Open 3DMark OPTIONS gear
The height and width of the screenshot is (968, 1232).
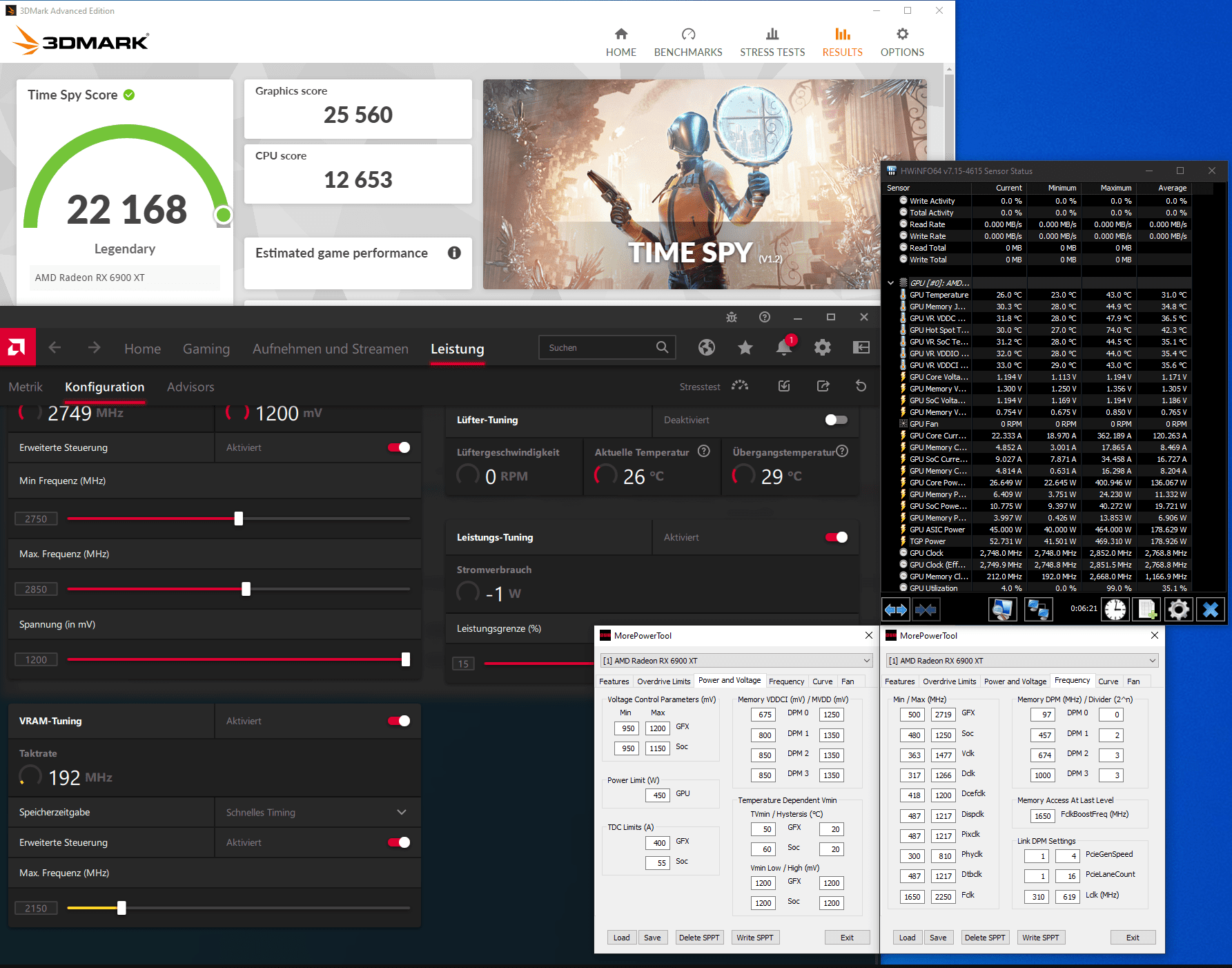(902, 42)
